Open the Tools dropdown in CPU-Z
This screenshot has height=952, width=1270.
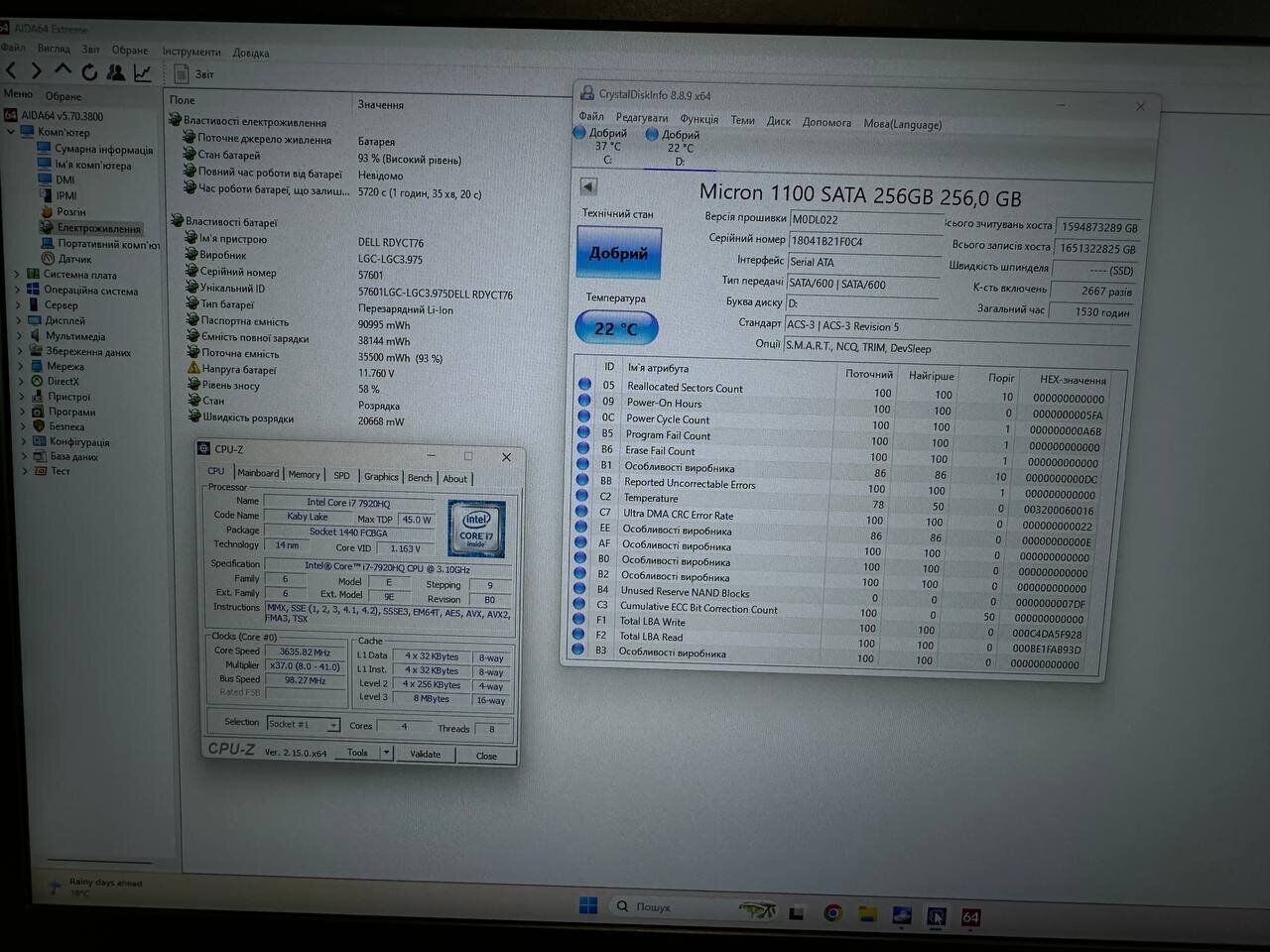click(x=363, y=754)
